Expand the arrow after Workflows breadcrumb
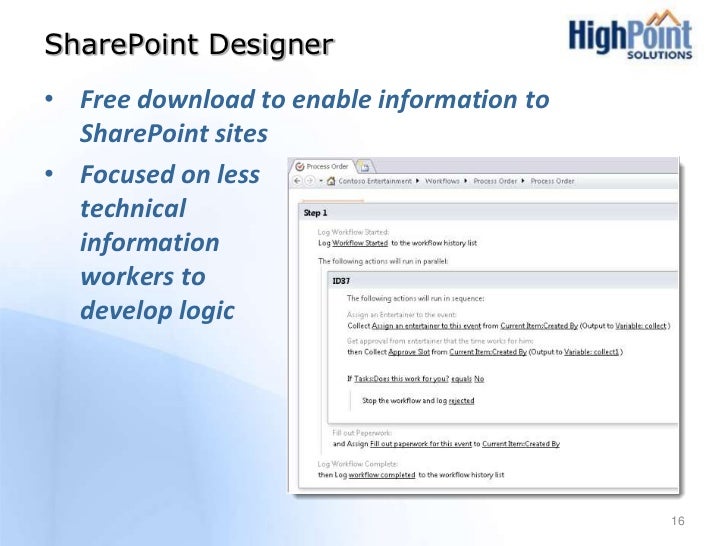The image size is (728, 546). [466, 181]
